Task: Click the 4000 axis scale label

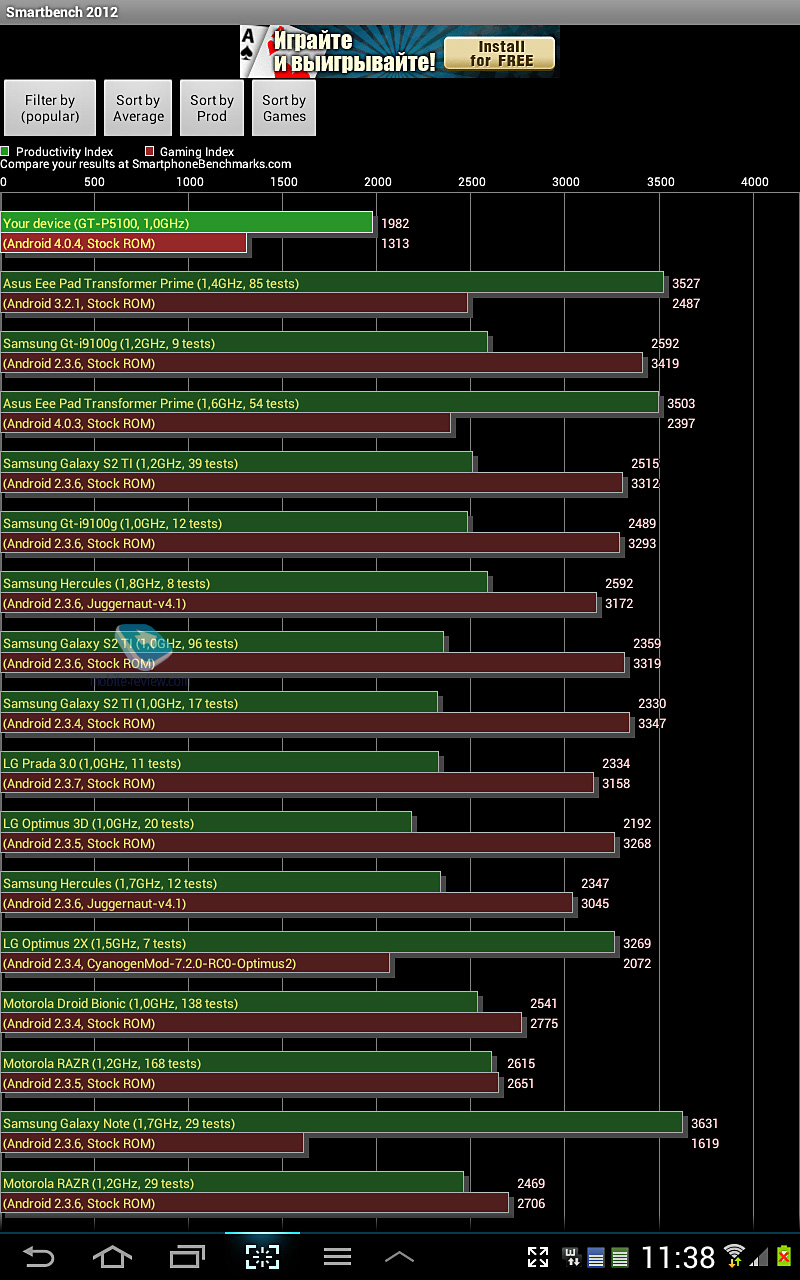Action: pyautogui.click(x=755, y=181)
